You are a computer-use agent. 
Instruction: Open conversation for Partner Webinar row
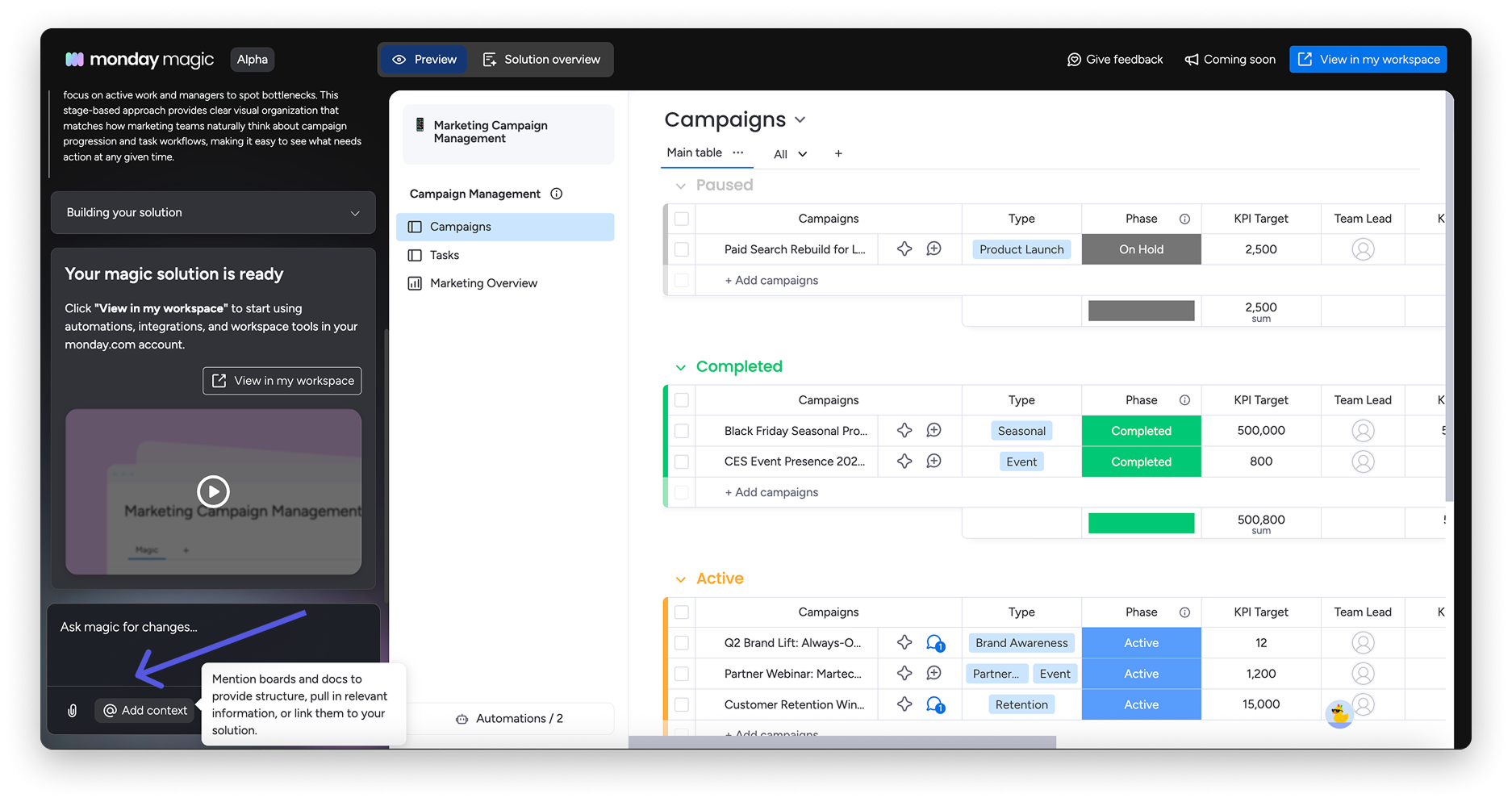tap(934, 674)
